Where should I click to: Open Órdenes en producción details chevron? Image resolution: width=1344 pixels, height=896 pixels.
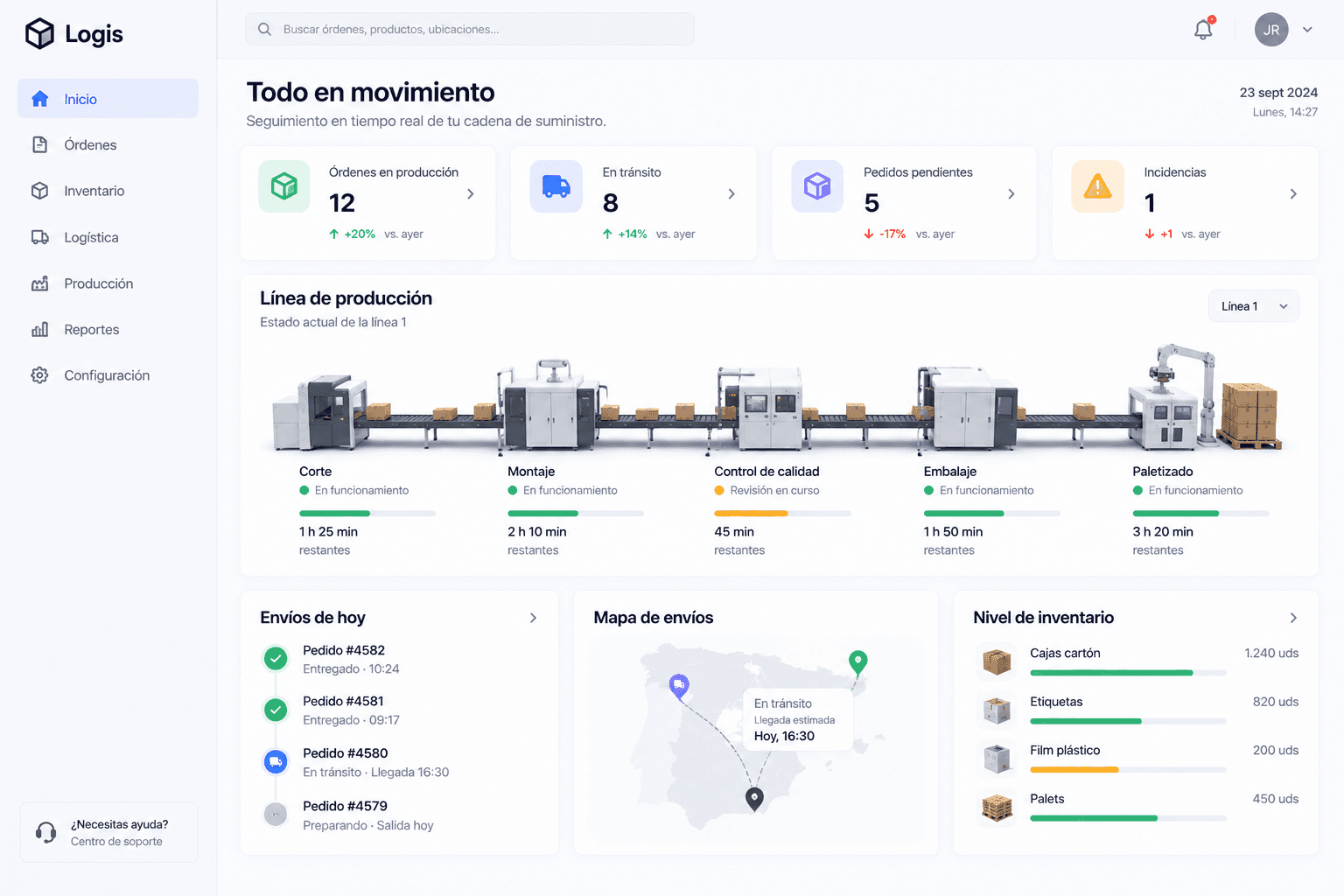[471, 194]
